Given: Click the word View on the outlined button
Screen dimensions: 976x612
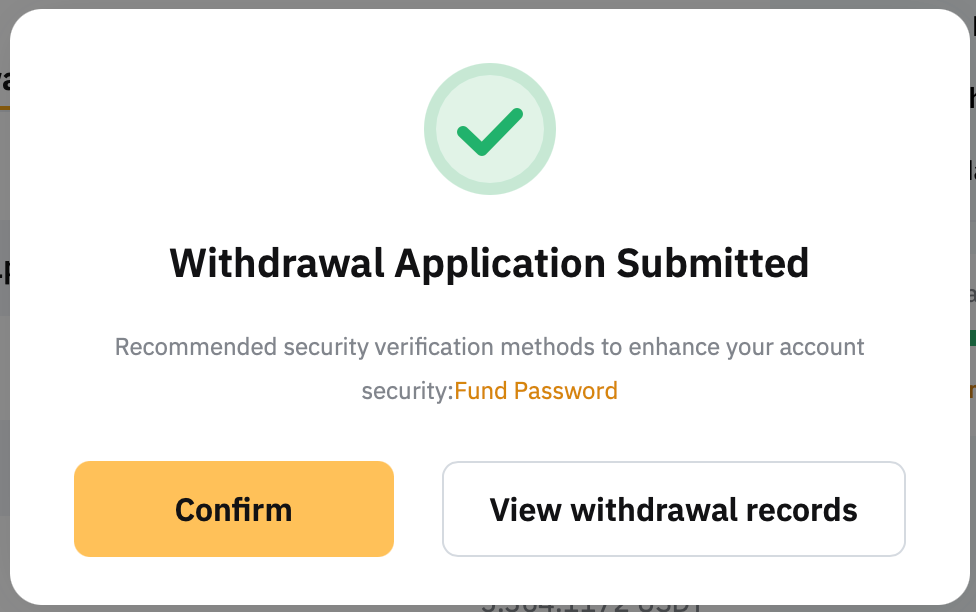Looking at the screenshot, I should [x=526, y=510].
